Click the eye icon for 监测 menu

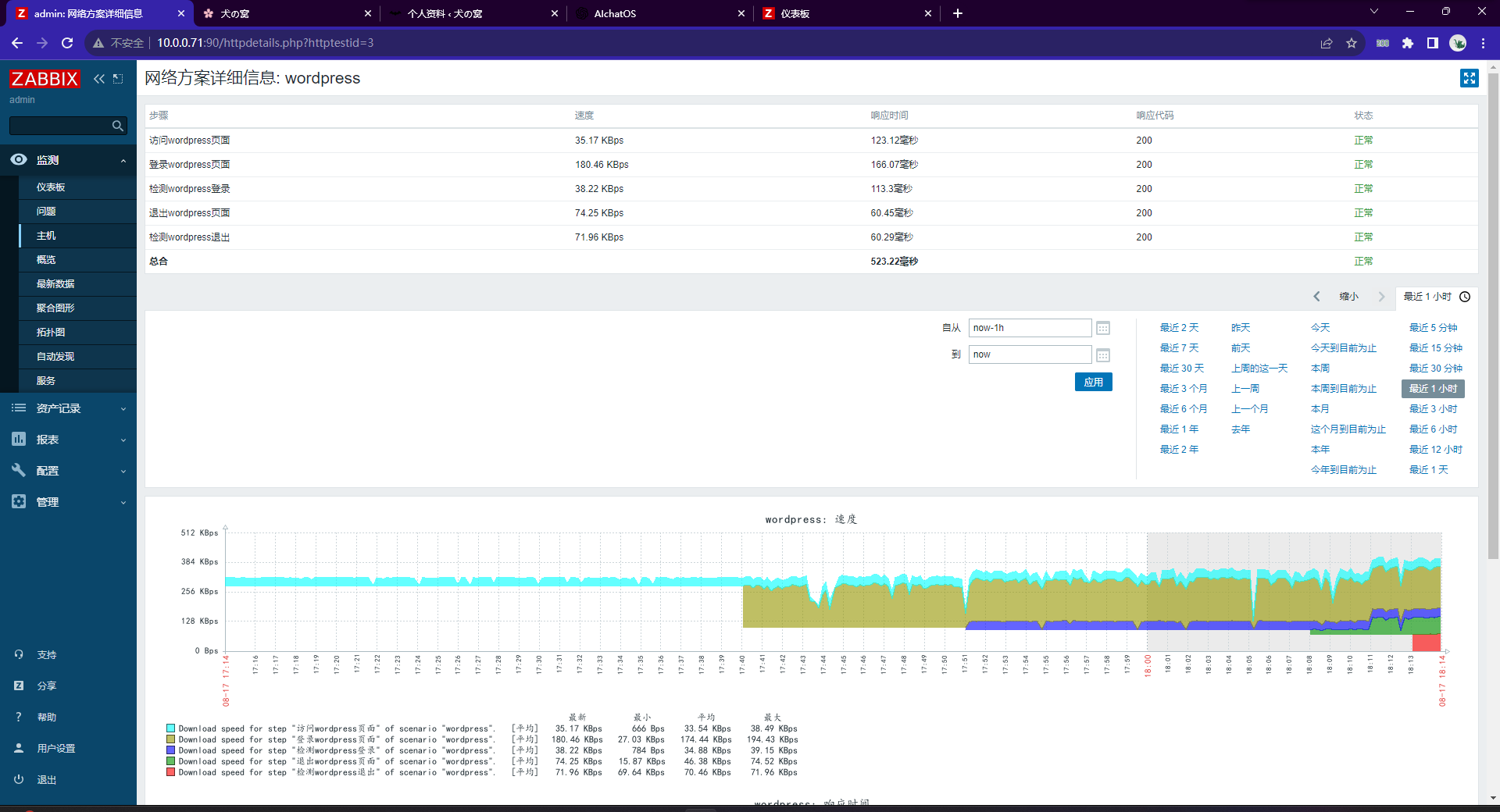(19, 159)
